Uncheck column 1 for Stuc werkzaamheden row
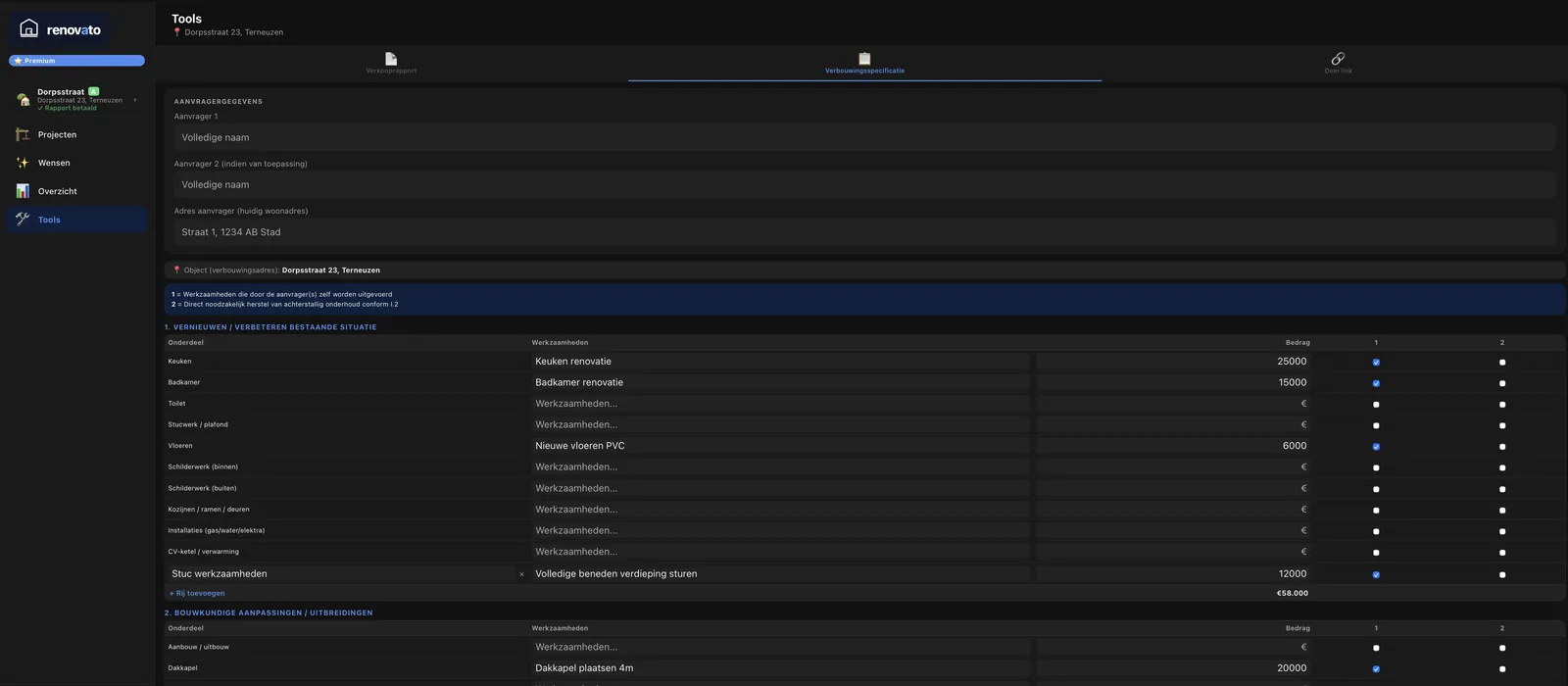 1376,575
